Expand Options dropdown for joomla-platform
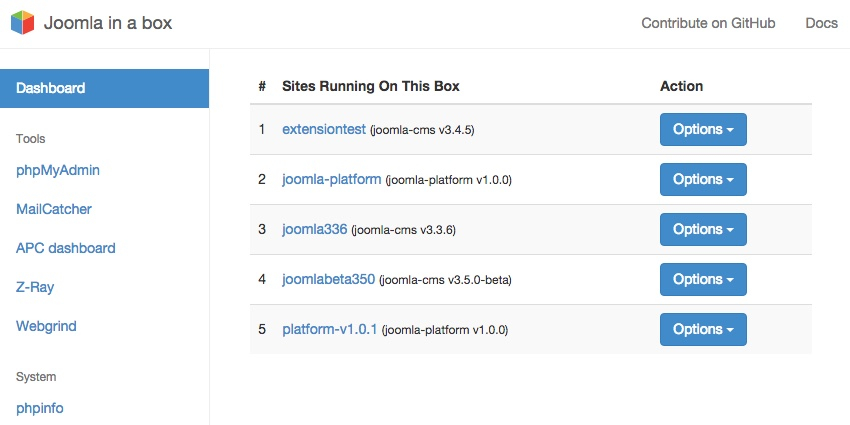 coord(703,179)
